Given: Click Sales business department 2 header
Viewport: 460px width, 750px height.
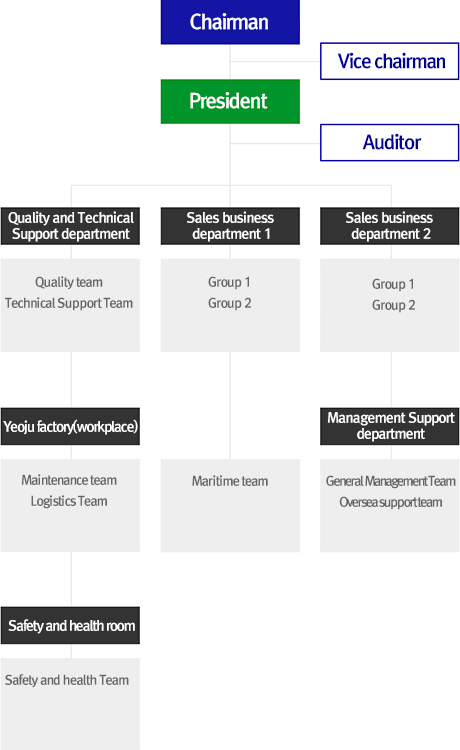Looking at the screenshot, I should [389, 226].
